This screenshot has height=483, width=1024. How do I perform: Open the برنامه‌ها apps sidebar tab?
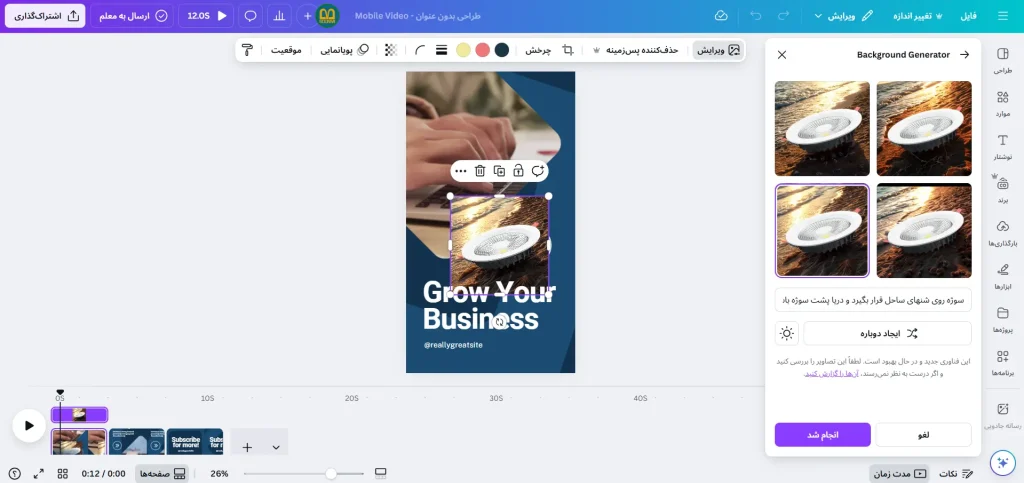[x=1002, y=362]
